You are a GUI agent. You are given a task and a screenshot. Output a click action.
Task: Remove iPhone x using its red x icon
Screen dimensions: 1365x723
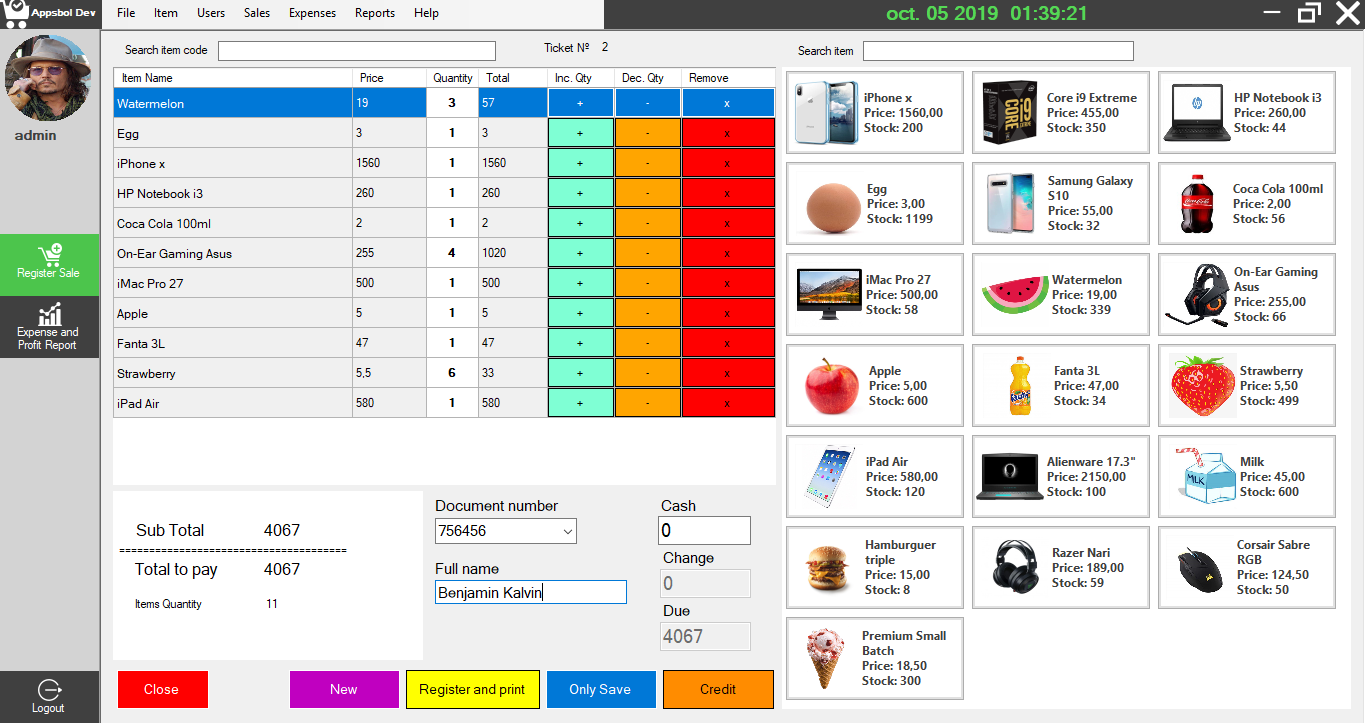coord(728,163)
